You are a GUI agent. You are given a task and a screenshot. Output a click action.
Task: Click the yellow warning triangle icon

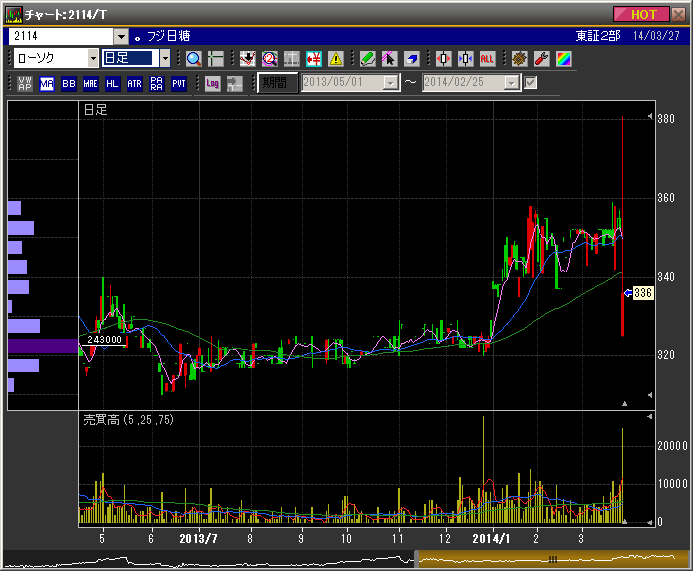pos(336,58)
